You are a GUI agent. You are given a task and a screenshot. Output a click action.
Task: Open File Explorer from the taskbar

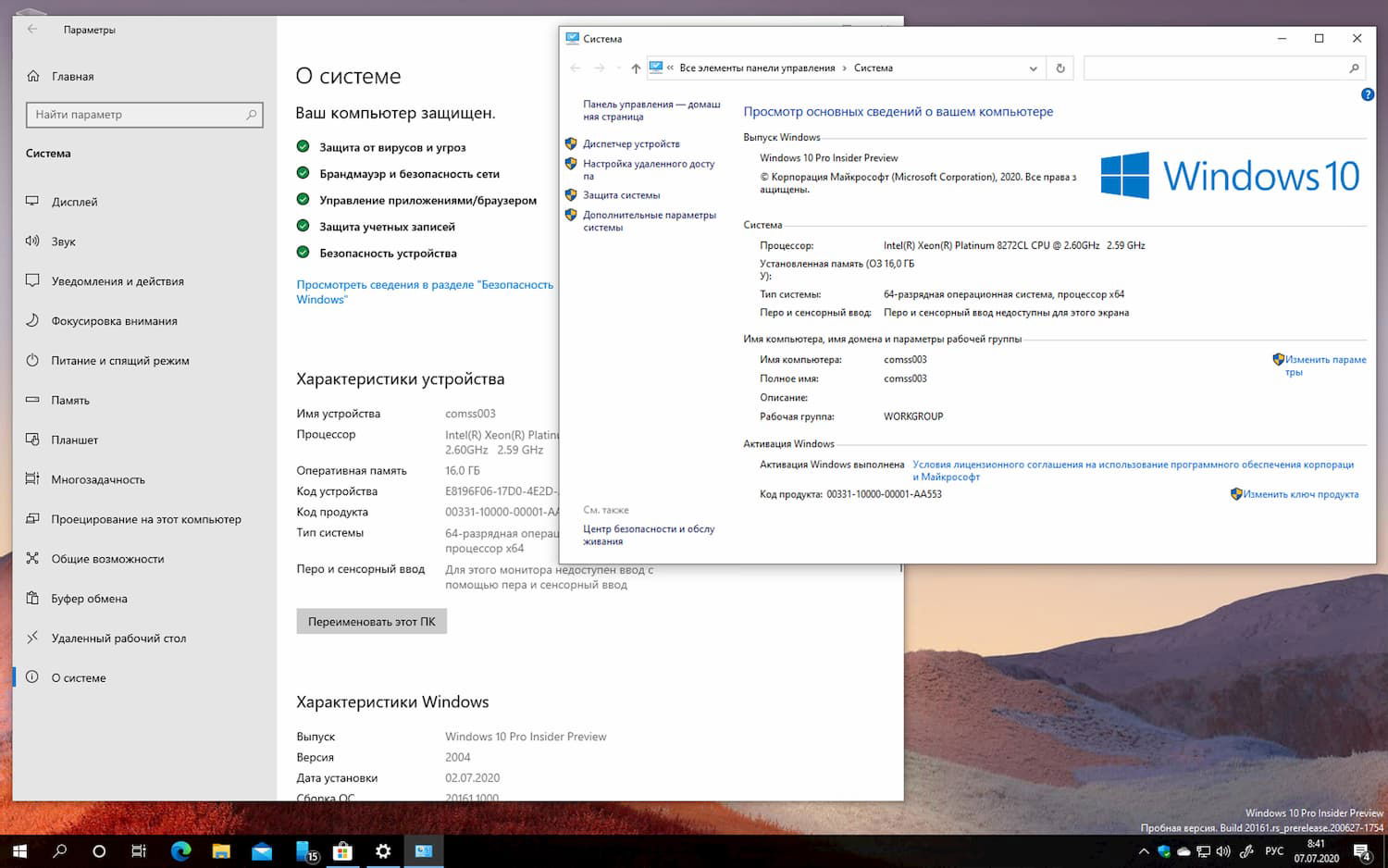221,851
